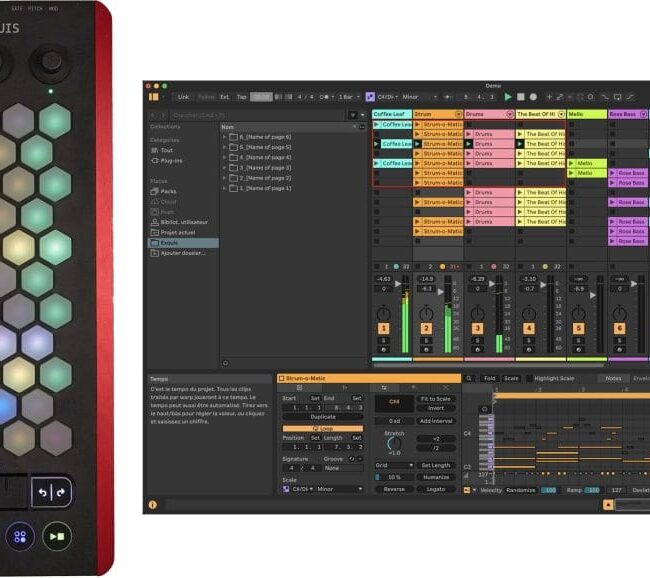This screenshot has height=578, width=650.
Task: Click the browser filter icon beside search field
Action: click(x=353, y=115)
